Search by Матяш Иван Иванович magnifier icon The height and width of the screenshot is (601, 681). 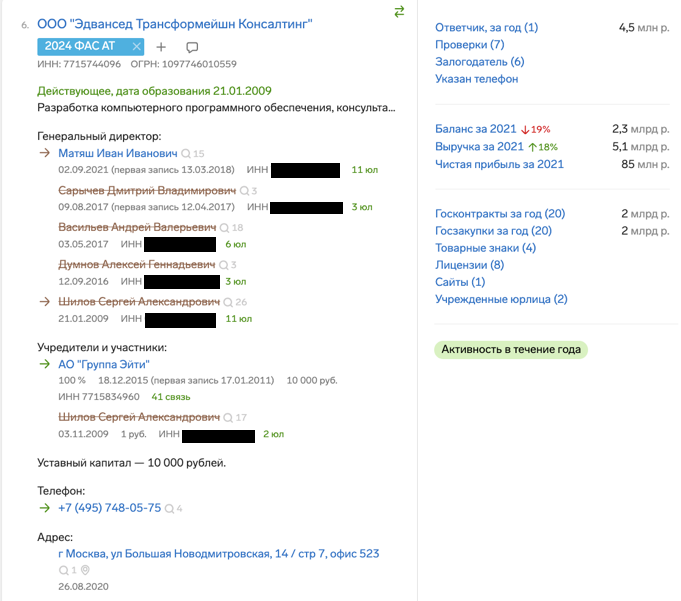185,154
